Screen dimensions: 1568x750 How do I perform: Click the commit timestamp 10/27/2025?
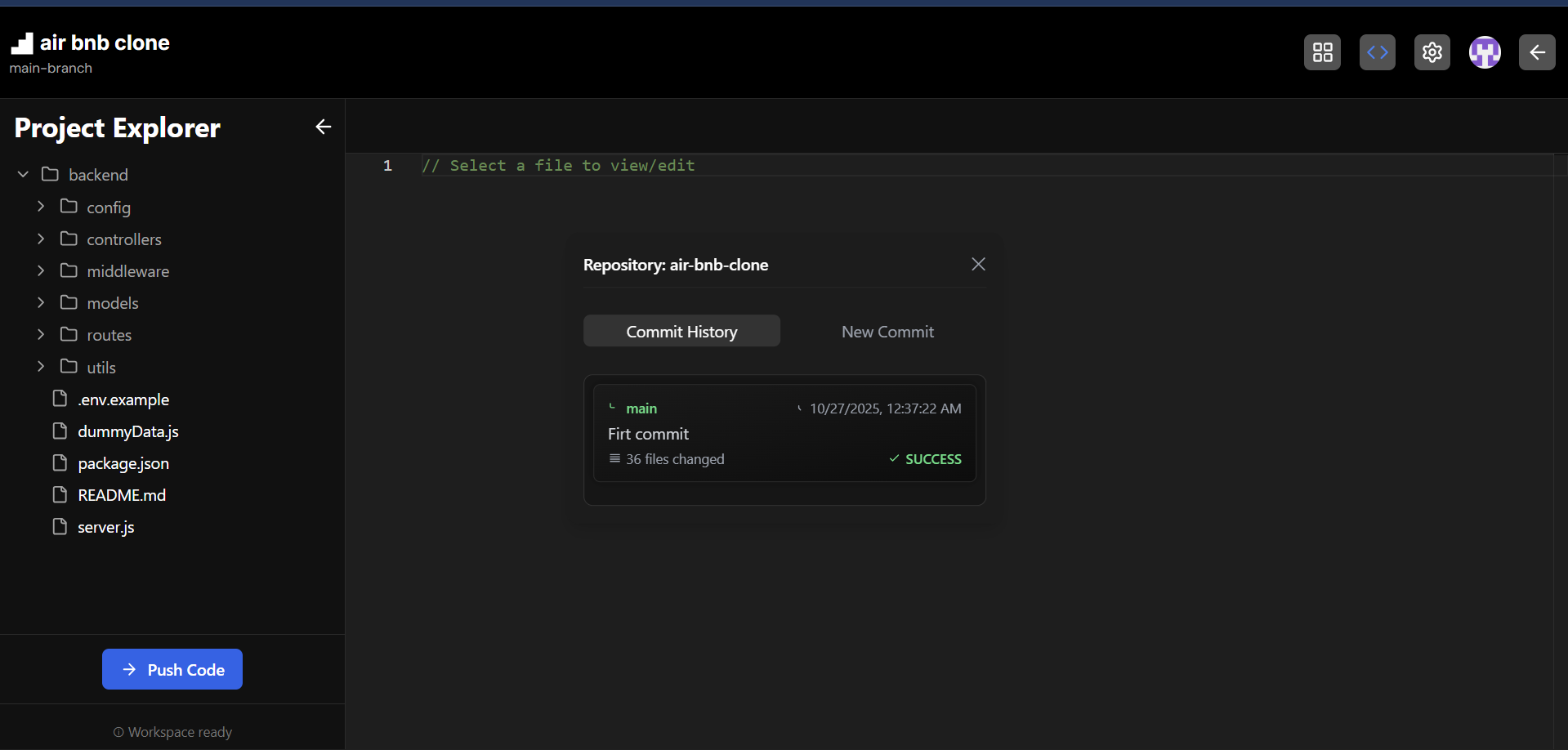[x=886, y=408]
